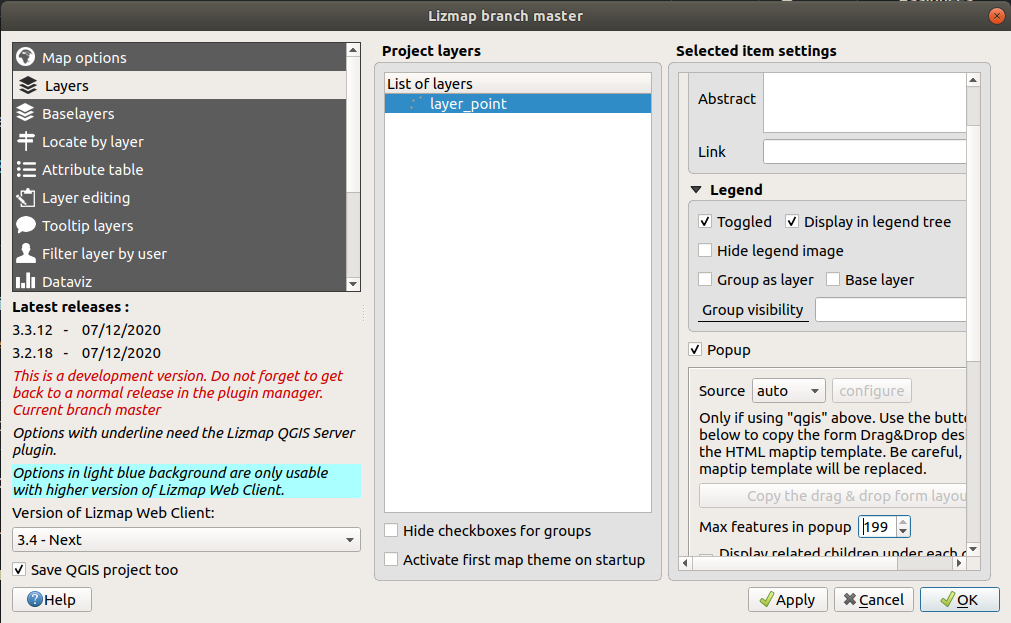Click the Filter layer by user person icon
The height and width of the screenshot is (623, 1011).
pyautogui.click(x=26, y=253)
